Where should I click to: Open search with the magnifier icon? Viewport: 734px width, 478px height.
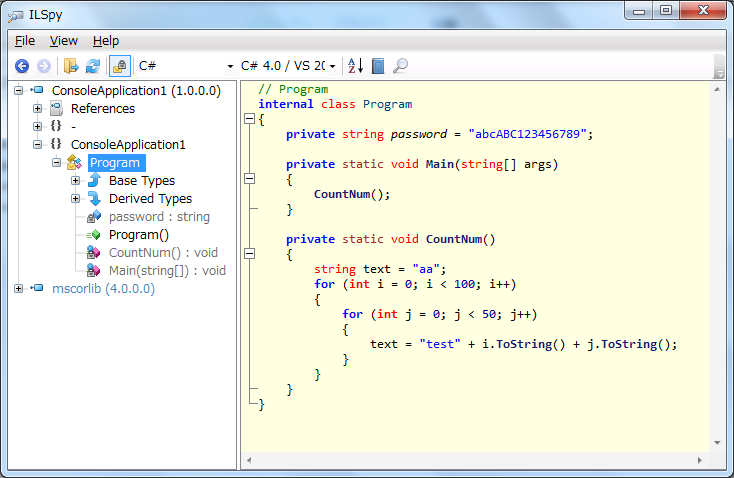click(x=400, y=66)
